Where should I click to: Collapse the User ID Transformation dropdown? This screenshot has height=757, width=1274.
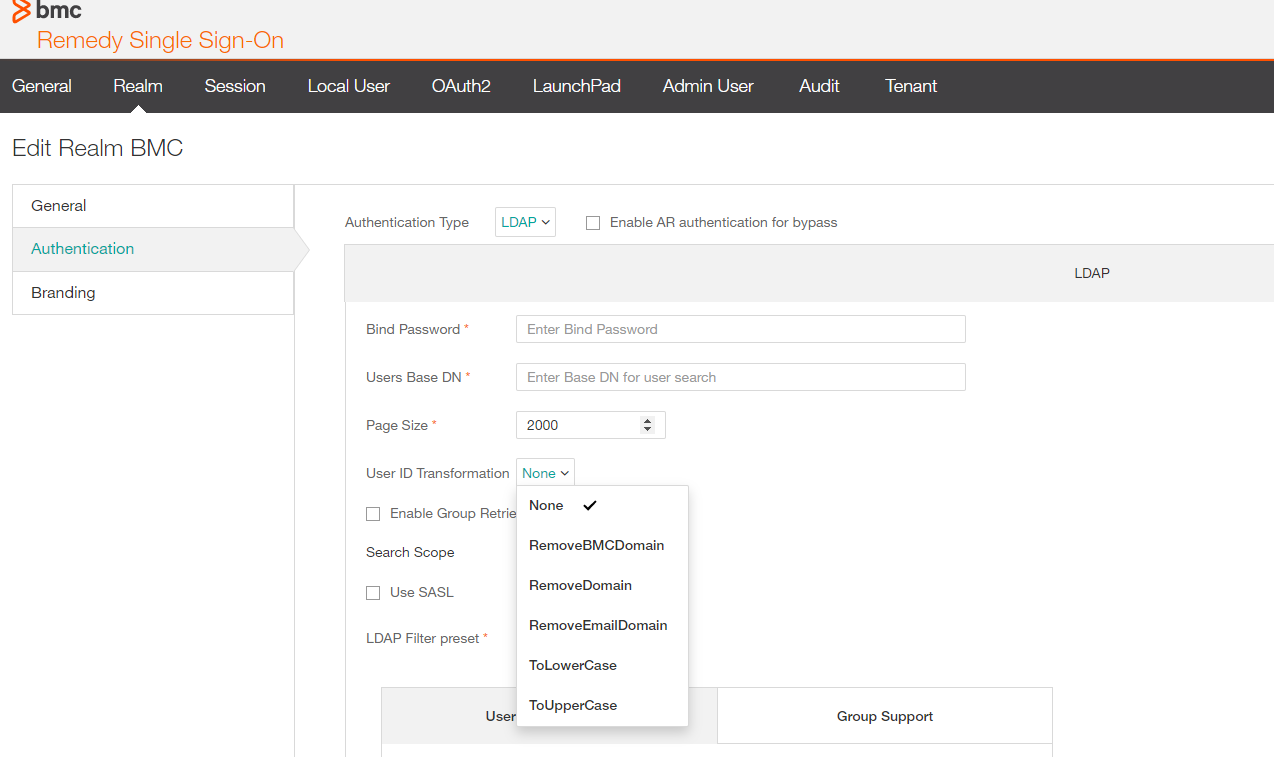(x=545, y=473)
